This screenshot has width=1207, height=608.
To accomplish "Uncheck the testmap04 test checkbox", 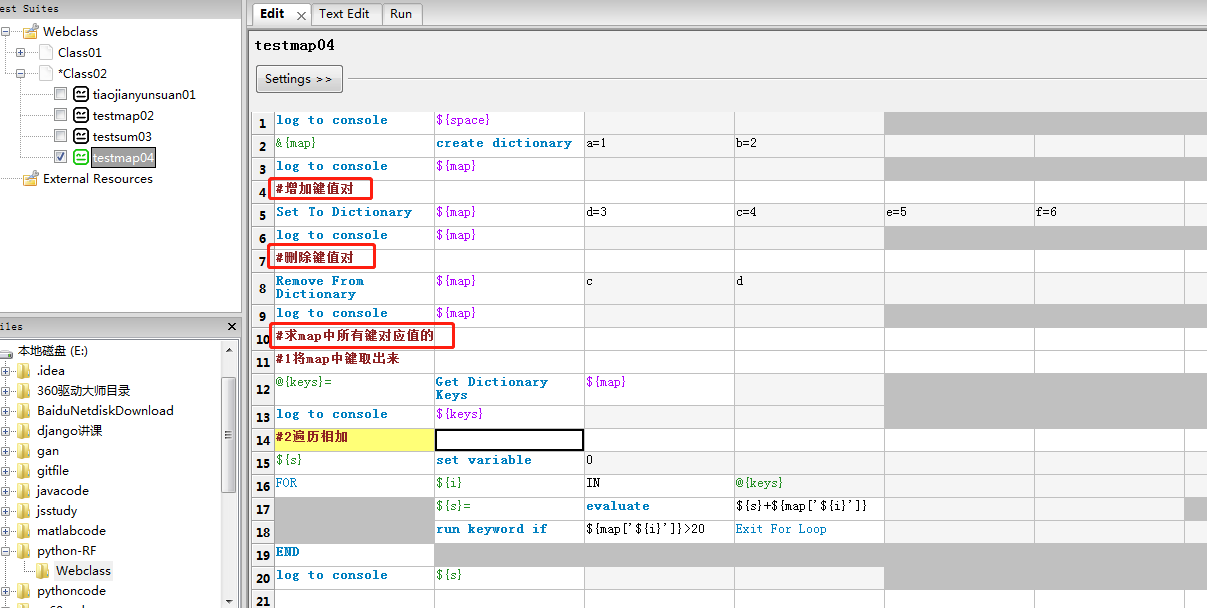I will [61, 157].
